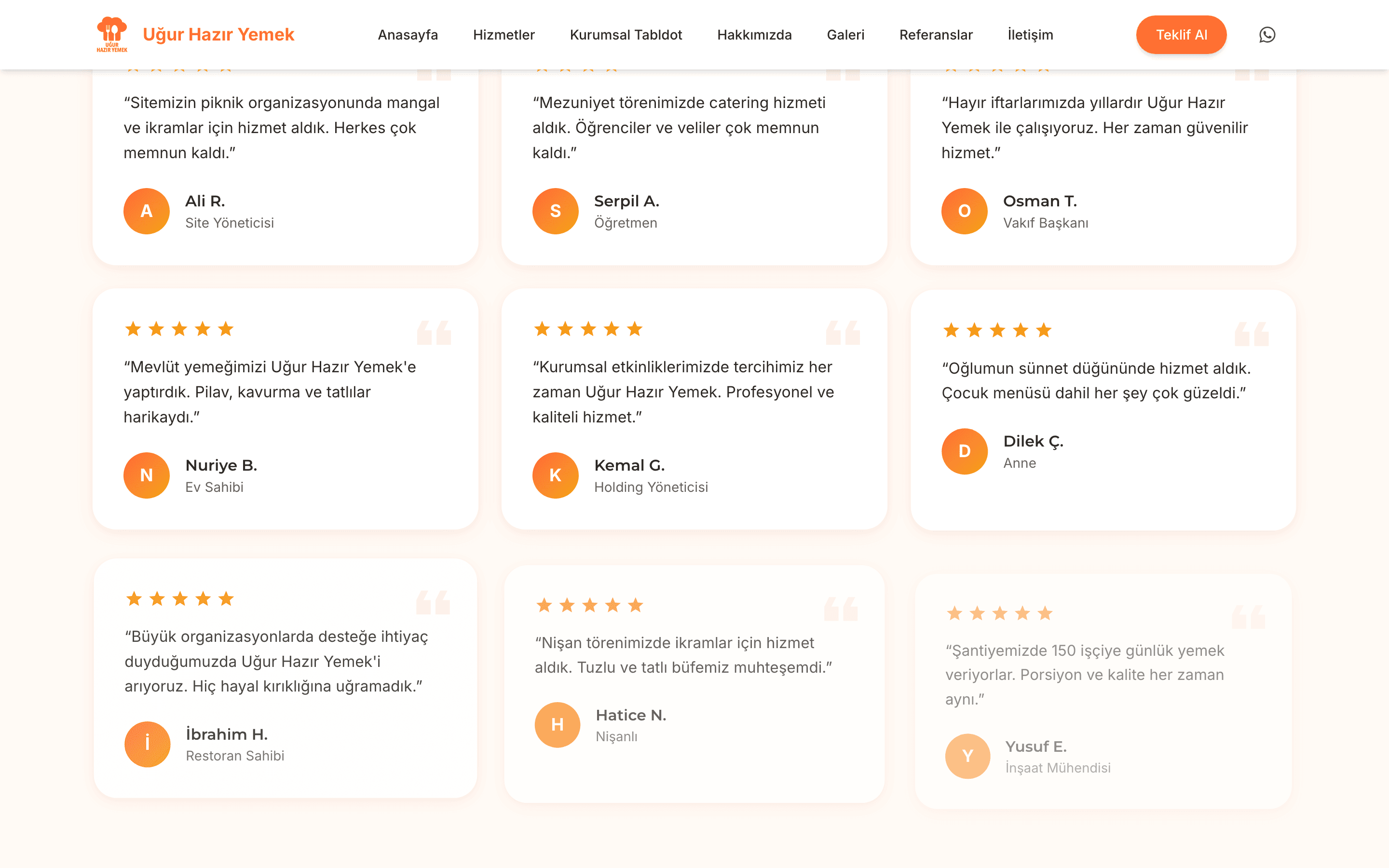Screen dimensions: 1389x868
Task: Open Kurumsal Tabldot in the navigation
Action: point(626,35)
